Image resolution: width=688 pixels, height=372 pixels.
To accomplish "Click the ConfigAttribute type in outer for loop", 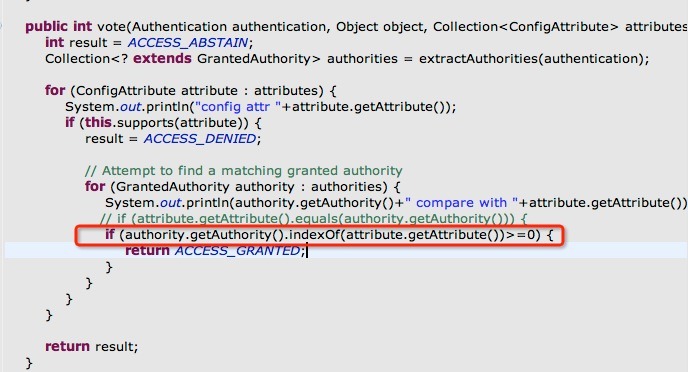I will point(125,91).
